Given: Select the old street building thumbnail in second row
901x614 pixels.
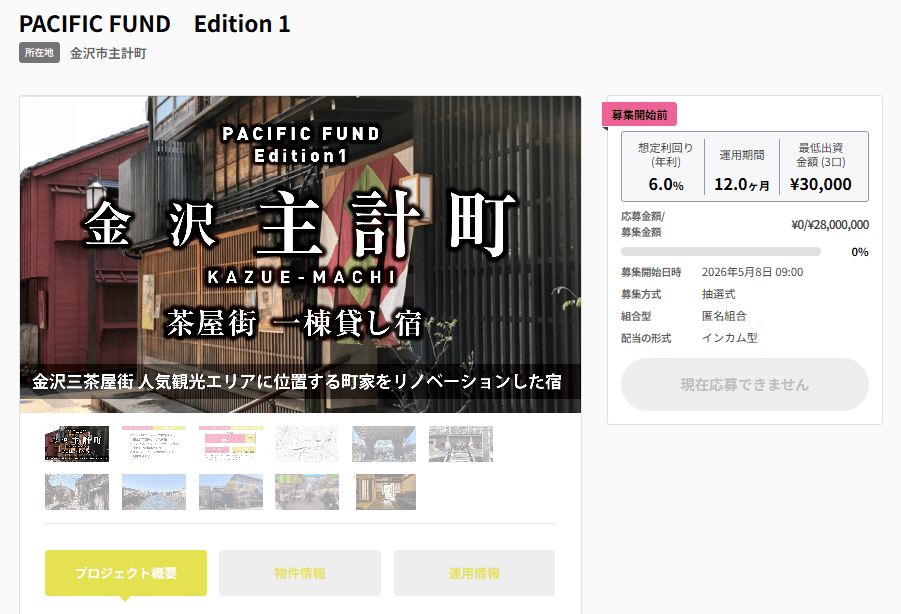Looking at the screenshot, I should pos(77,492).
